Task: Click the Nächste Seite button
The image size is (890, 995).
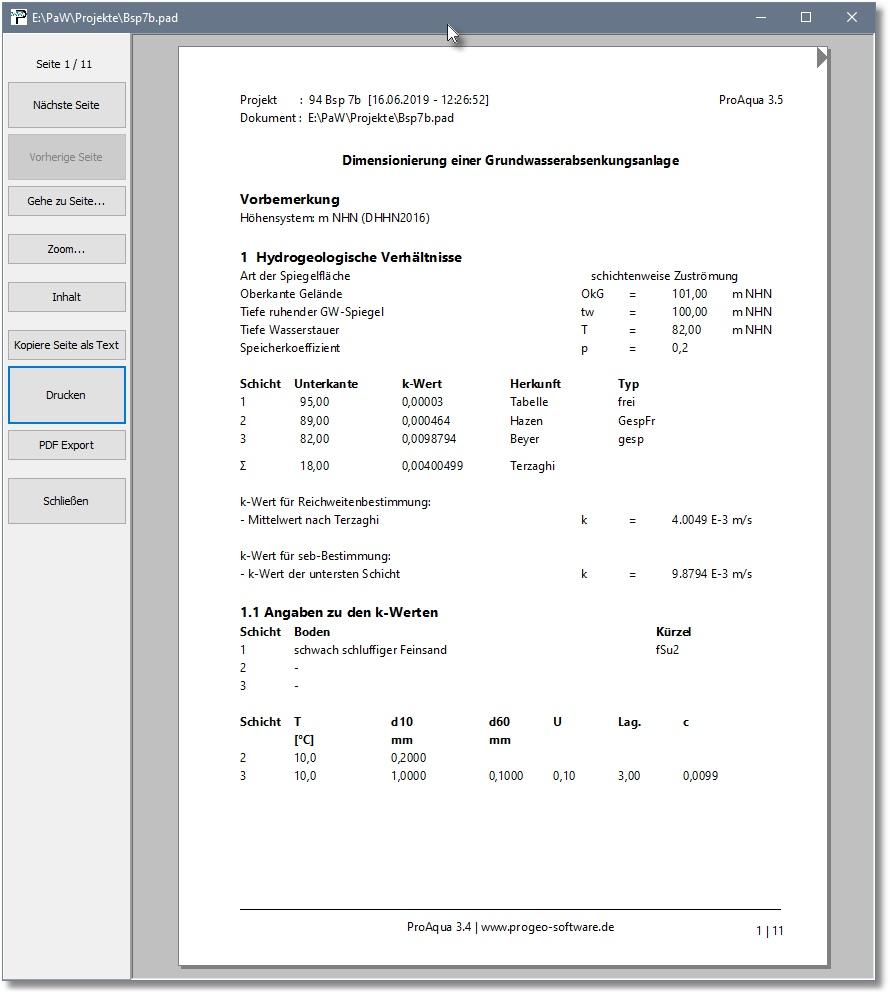Action: click(x=66, y=105)
